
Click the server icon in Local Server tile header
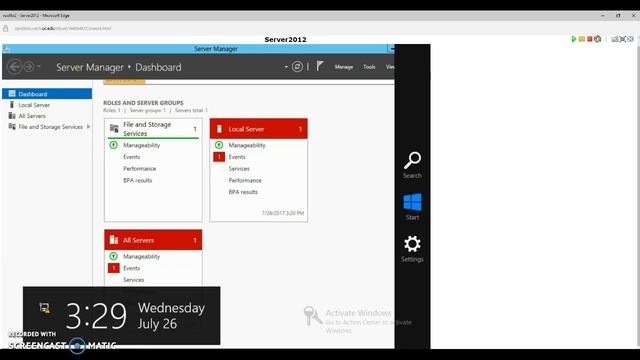[219, 129]
